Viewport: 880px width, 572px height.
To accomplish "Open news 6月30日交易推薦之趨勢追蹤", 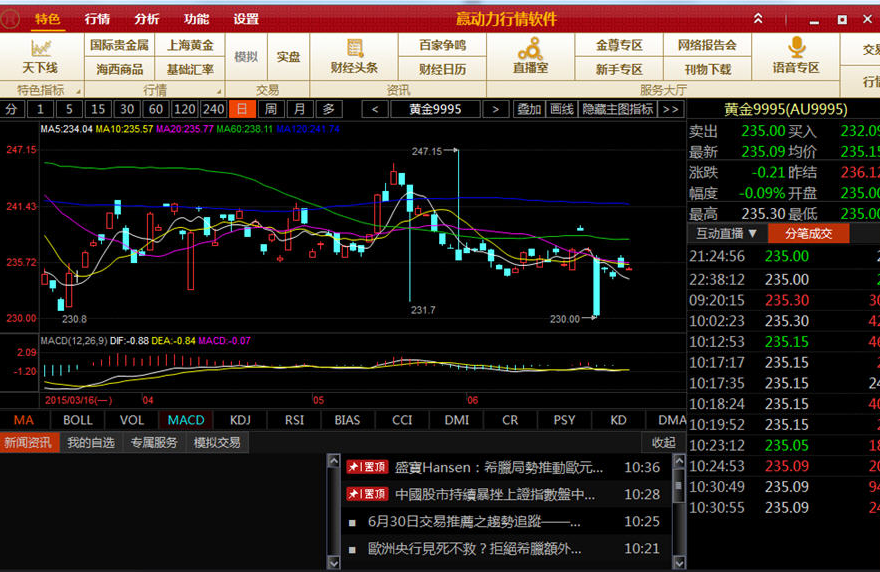I will click(x=504, y=521).
